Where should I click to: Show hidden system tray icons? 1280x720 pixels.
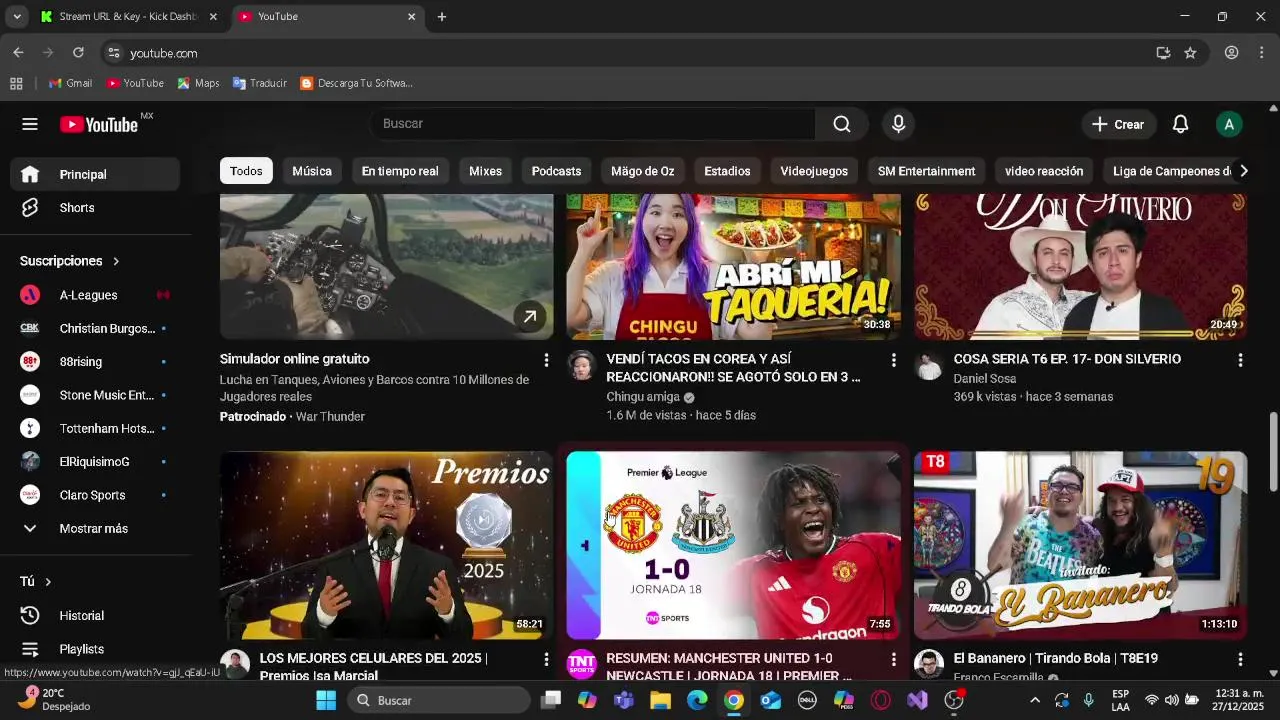[1034, 700]
